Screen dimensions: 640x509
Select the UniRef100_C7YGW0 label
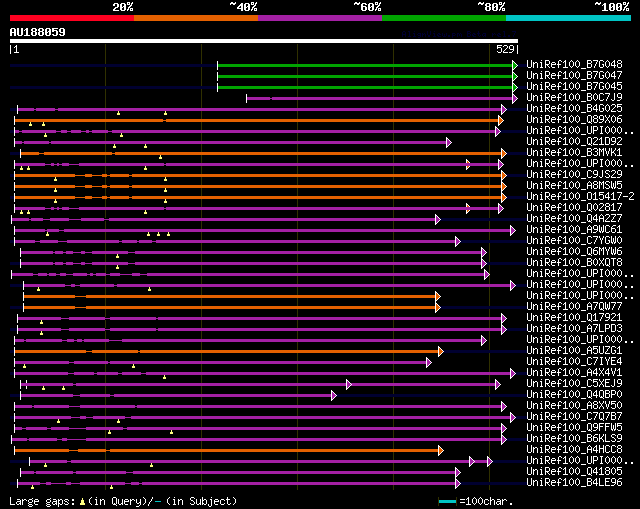pos(574,241)
